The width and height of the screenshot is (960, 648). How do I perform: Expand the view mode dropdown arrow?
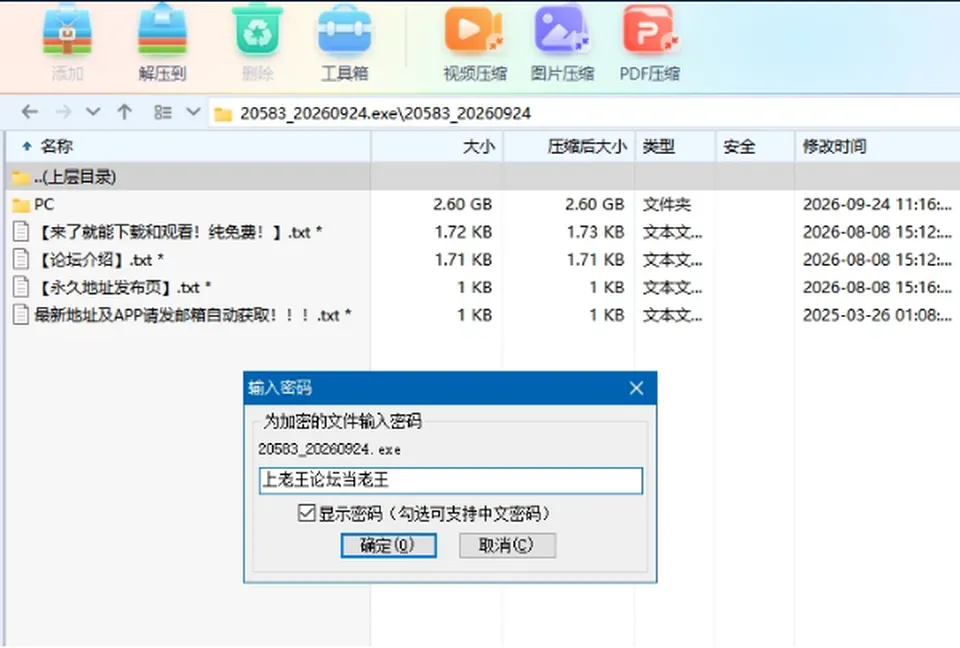193,112
